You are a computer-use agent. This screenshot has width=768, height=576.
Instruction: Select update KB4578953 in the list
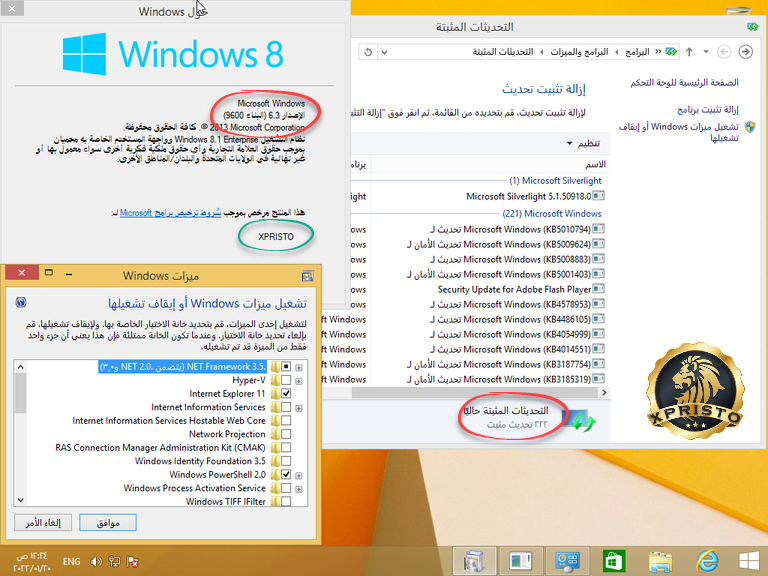[517, 304]
